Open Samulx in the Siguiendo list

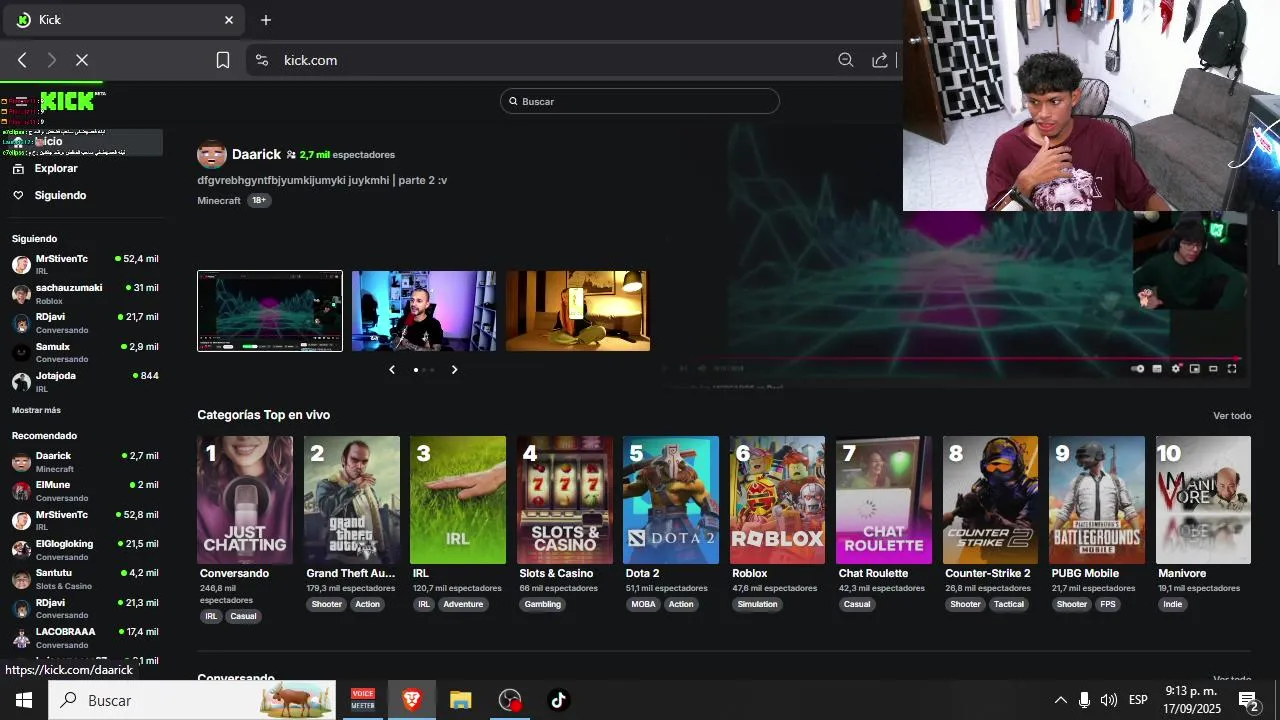[x=85, y=352]
